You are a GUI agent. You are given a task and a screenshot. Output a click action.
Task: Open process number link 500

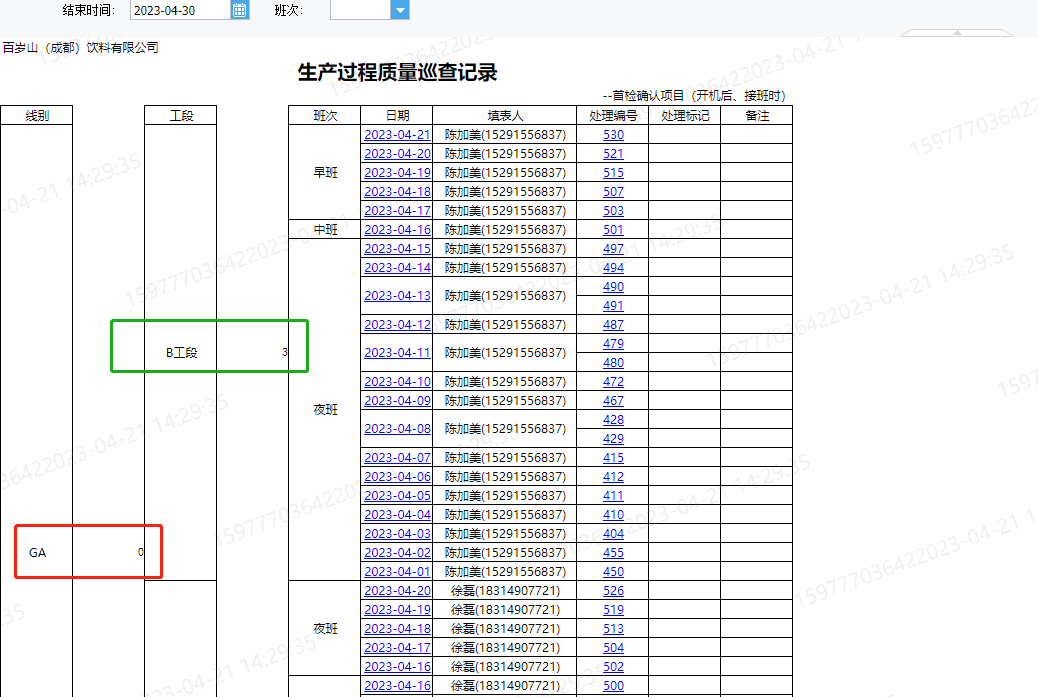pos(613,686)
